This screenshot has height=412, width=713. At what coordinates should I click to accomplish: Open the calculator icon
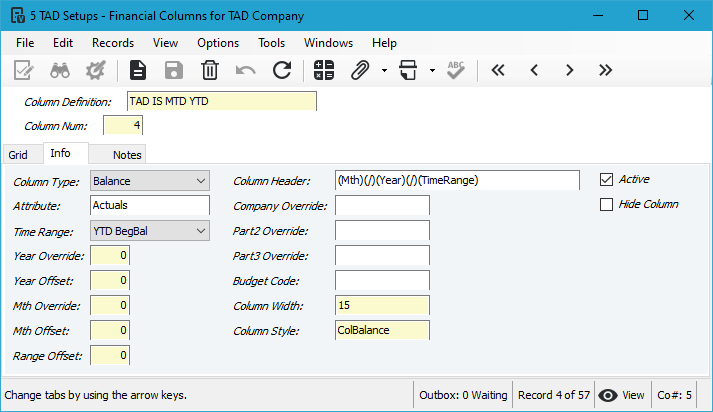324,70
